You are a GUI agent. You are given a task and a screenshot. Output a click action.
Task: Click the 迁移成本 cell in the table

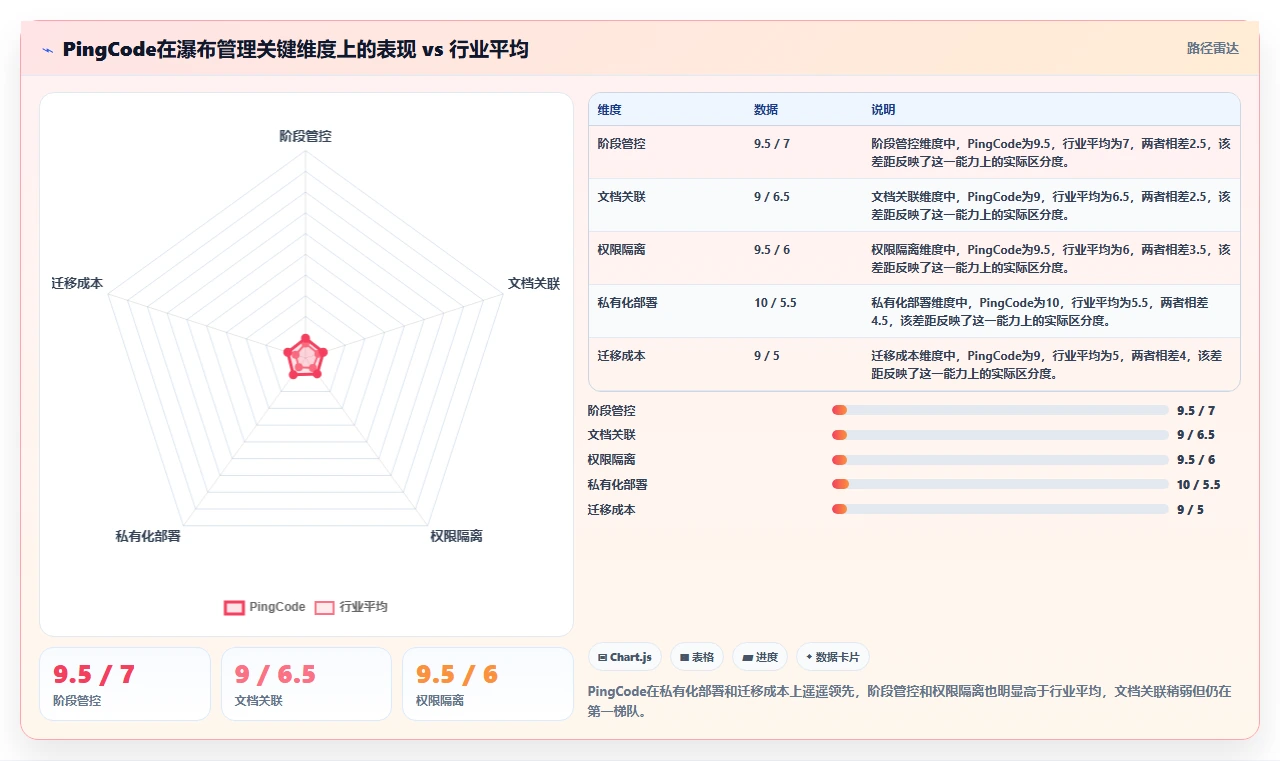pyautogui.click(x=621, y=356)
